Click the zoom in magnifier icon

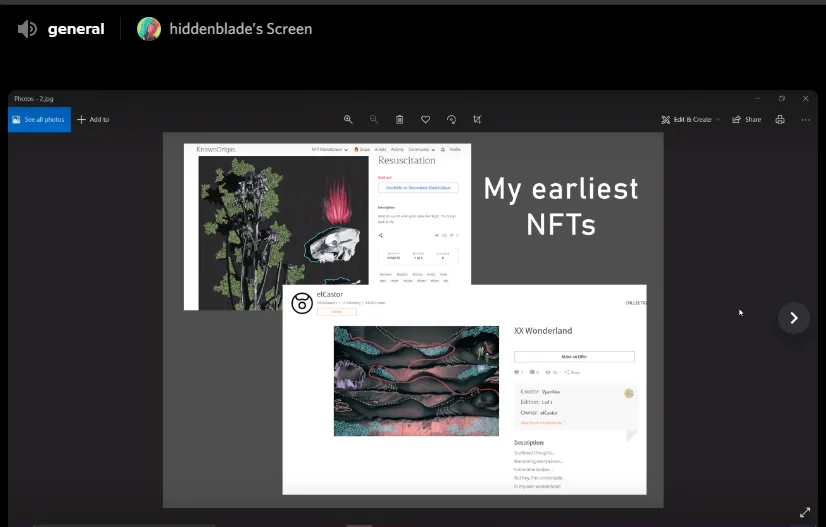click(348, 120)
